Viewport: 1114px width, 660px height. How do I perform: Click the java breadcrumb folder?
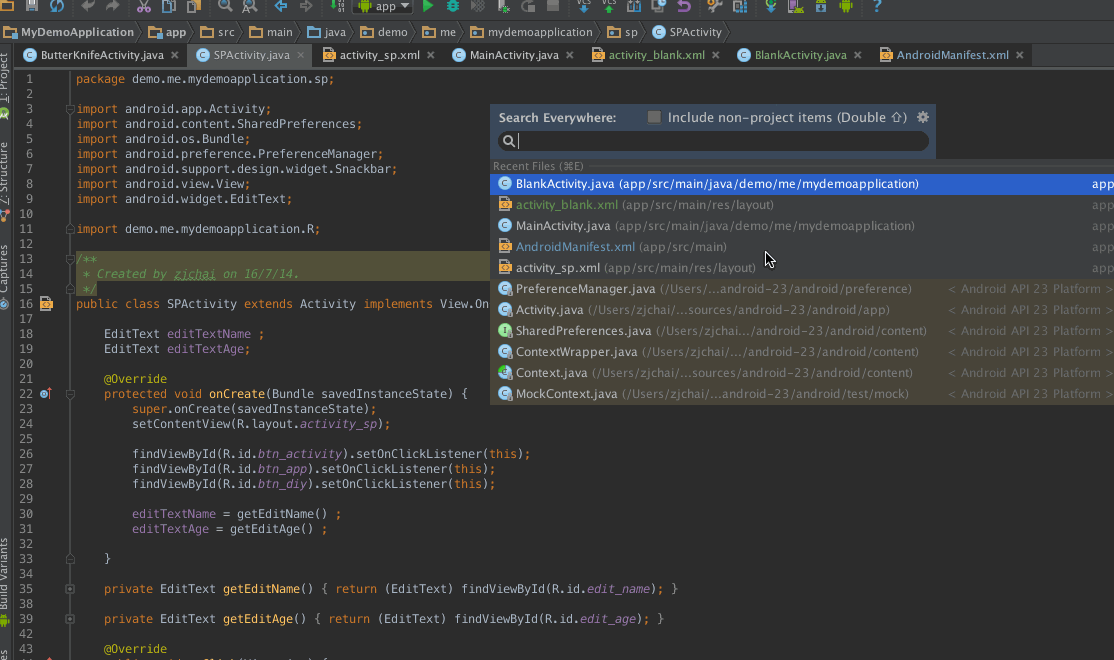326,32
